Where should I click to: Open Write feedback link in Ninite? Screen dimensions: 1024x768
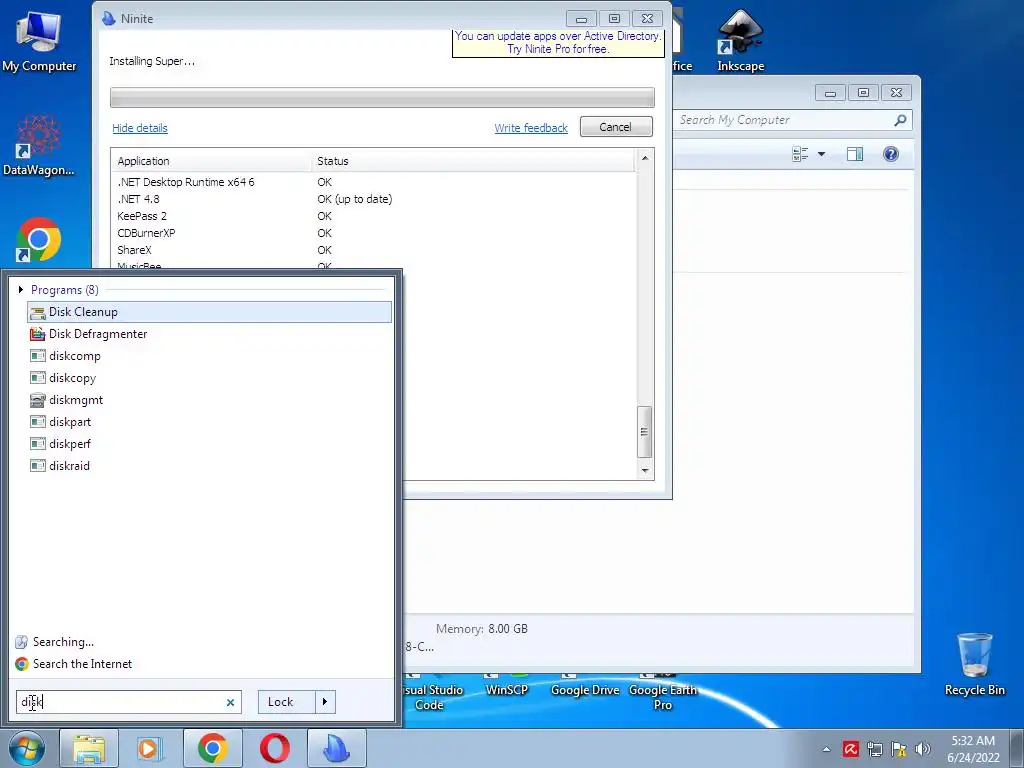[x=531, y=128]
